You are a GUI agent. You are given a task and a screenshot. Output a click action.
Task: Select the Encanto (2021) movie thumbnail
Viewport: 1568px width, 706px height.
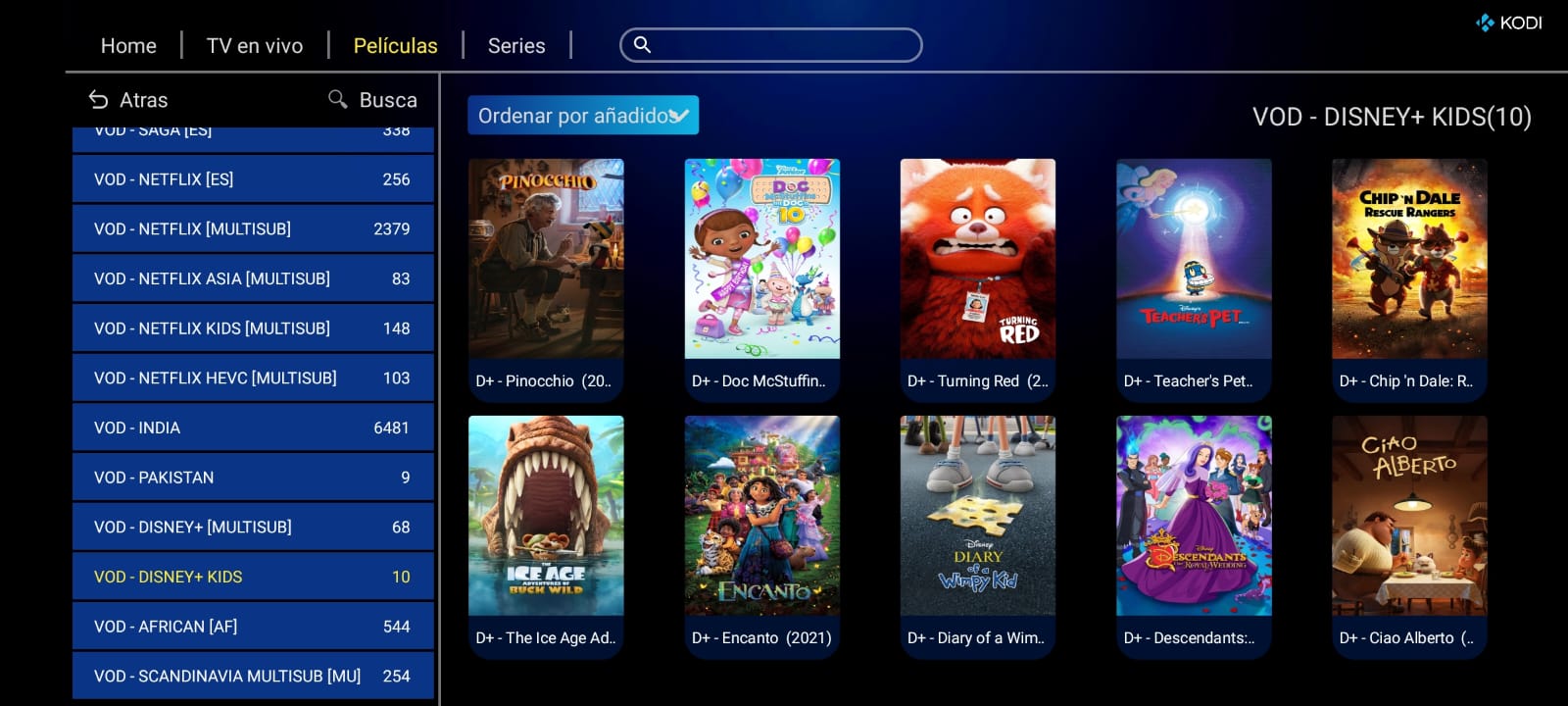point(762,516)
